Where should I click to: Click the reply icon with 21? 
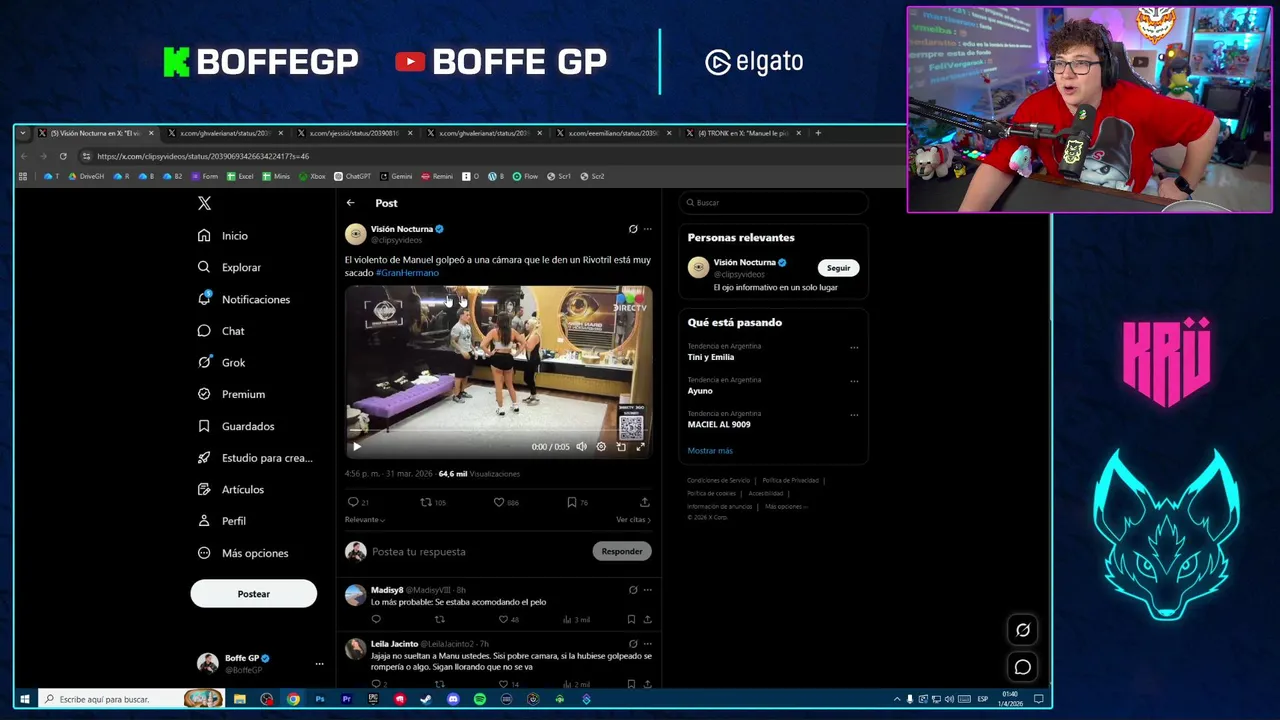coord(358,502)
